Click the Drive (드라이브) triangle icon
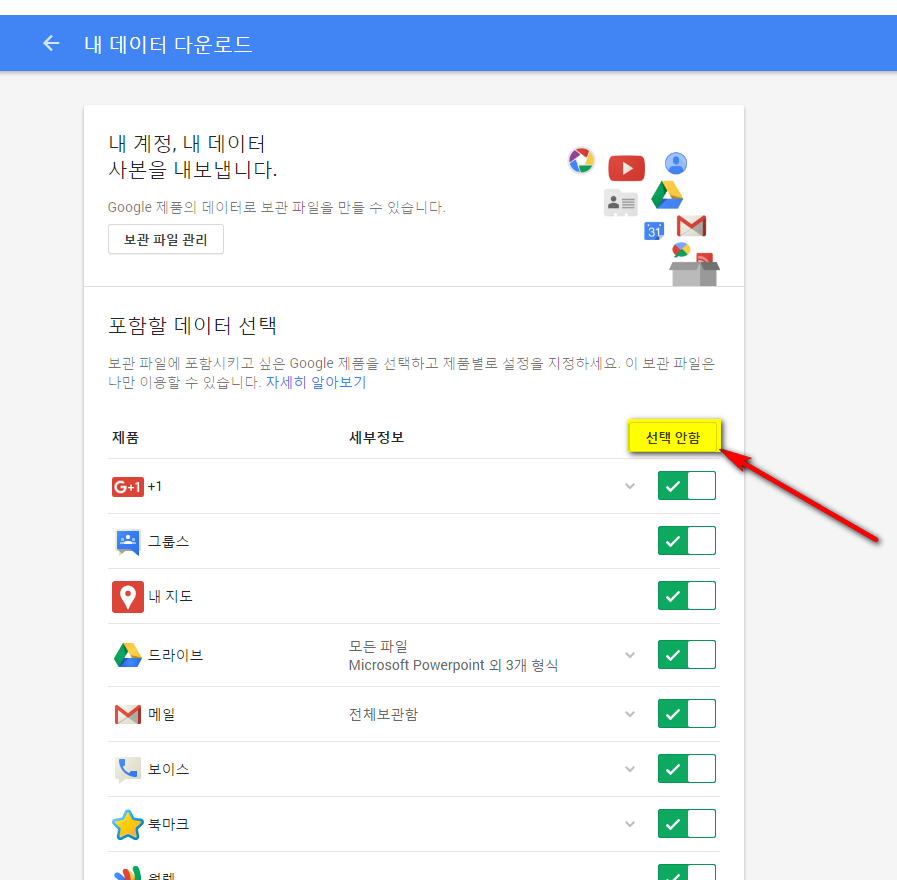 (128, 655)
